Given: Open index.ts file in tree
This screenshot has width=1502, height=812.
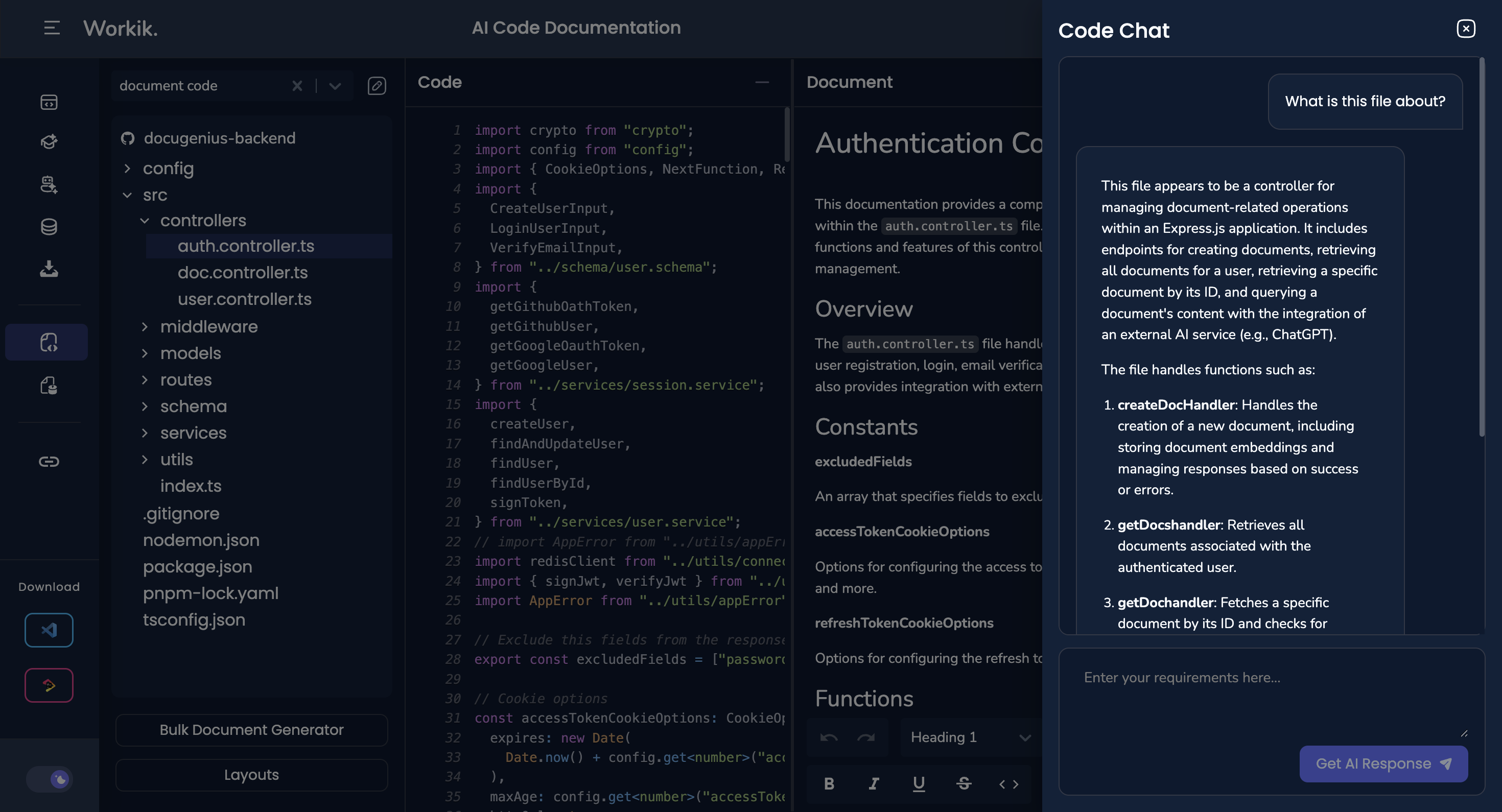Looking at the screenshot, I should coord(191,486).
